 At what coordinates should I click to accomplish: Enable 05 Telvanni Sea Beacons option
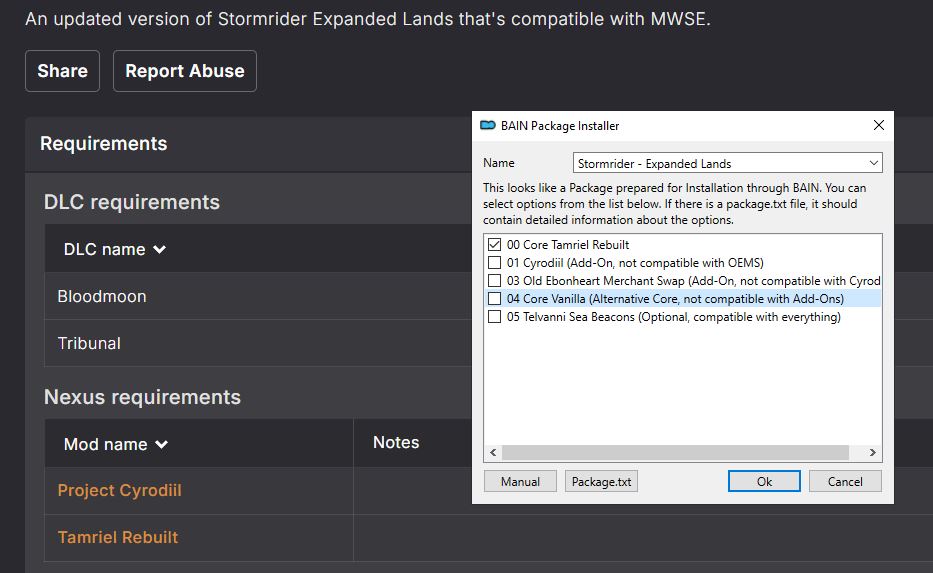[x=494, y=317]
